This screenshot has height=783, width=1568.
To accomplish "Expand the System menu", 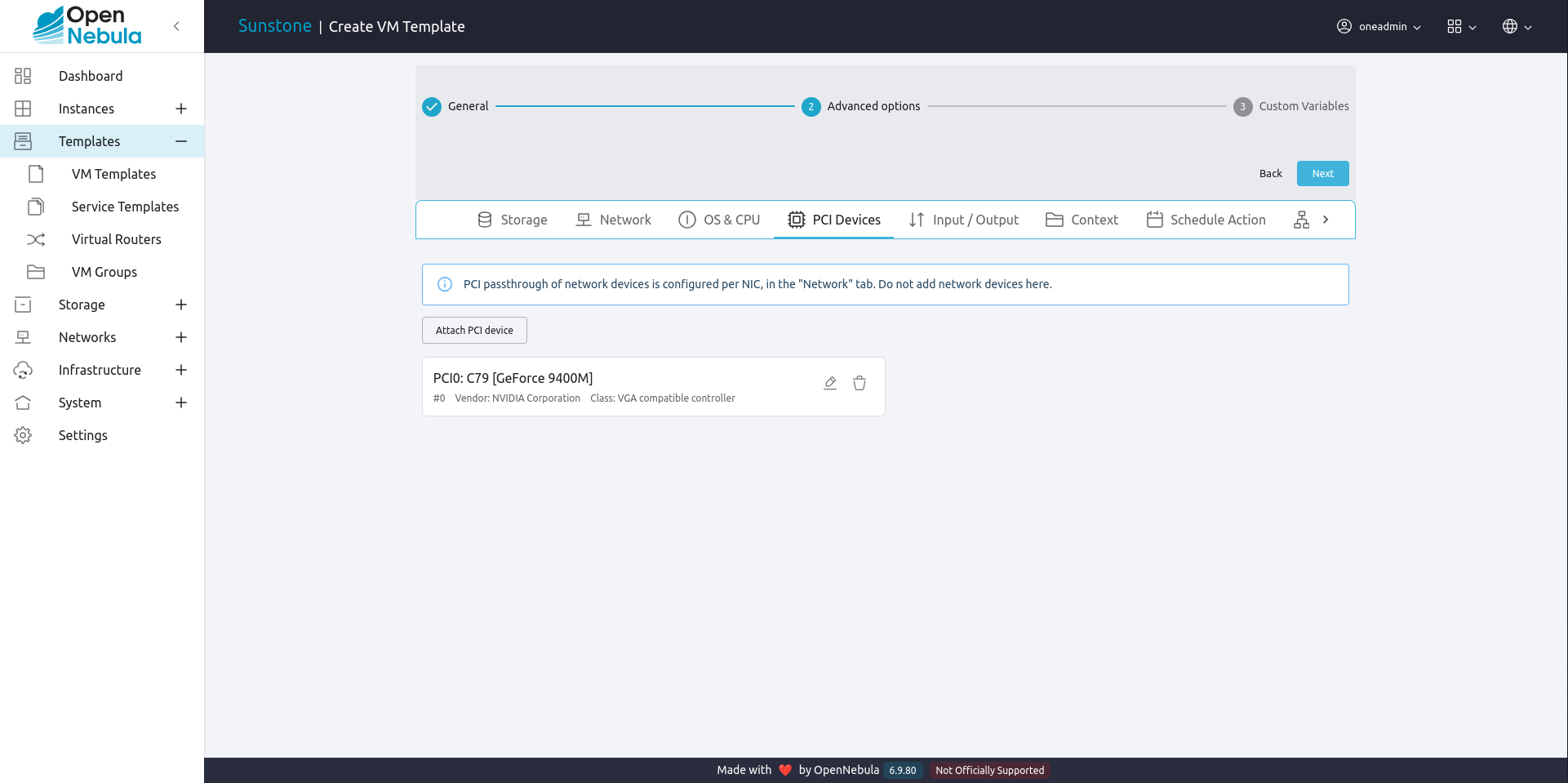I will tap(181, 403).
